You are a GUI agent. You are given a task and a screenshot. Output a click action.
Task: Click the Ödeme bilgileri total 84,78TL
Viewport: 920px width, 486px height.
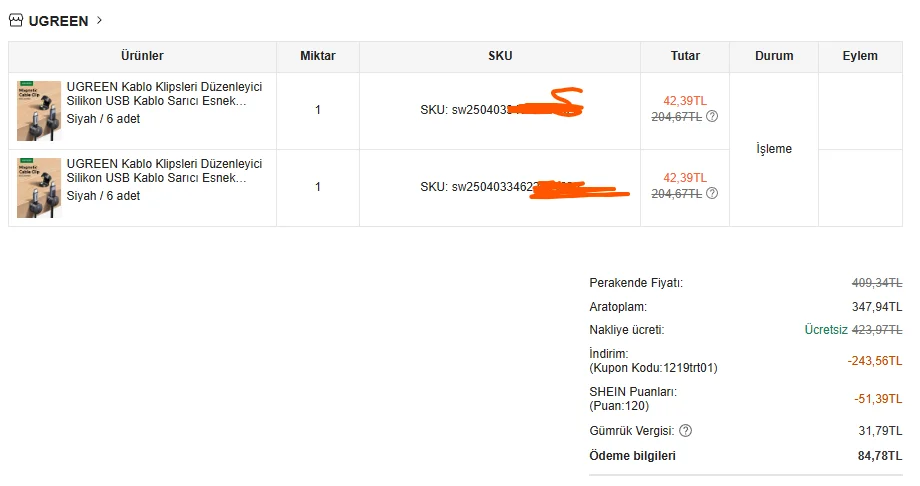point(873,457)
